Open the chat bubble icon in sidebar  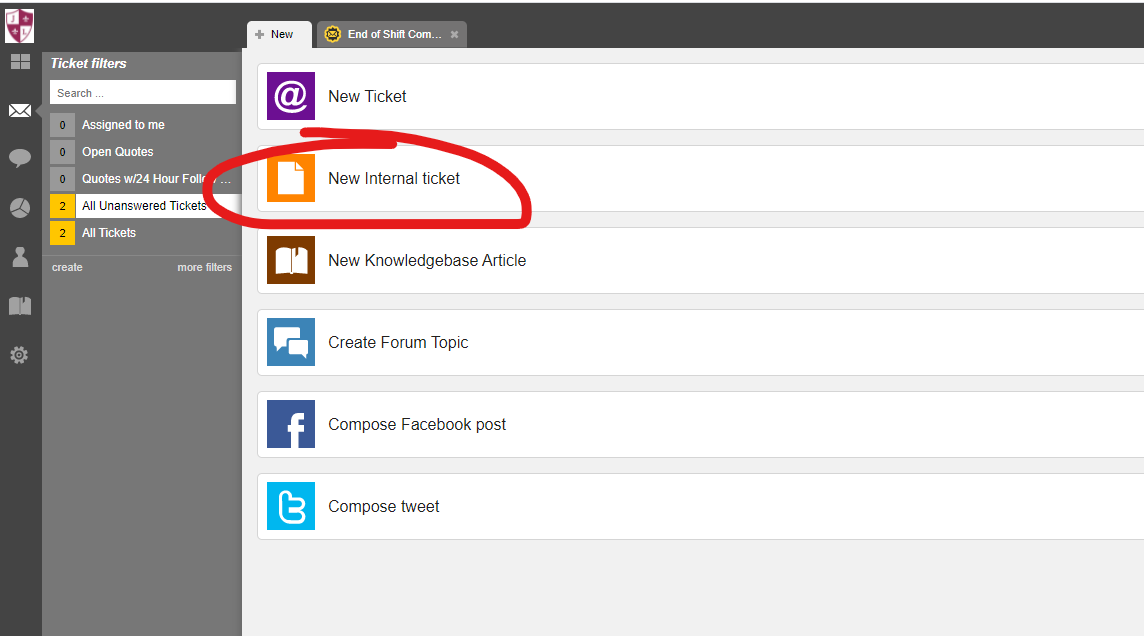20,158
